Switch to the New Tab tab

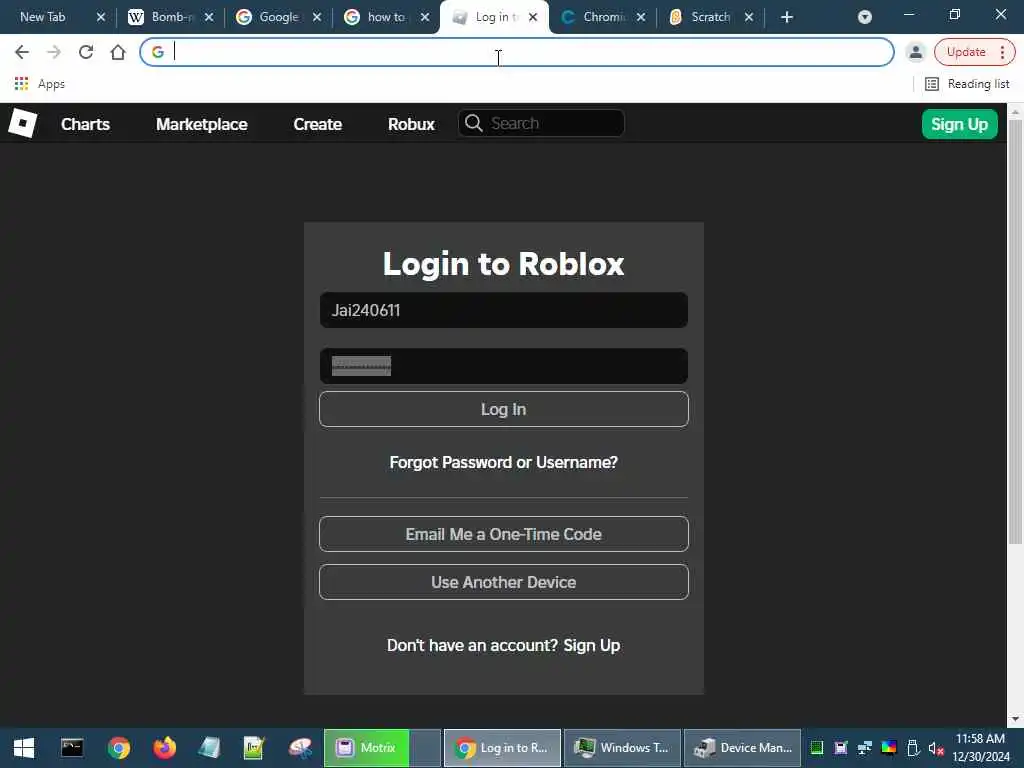43,17
